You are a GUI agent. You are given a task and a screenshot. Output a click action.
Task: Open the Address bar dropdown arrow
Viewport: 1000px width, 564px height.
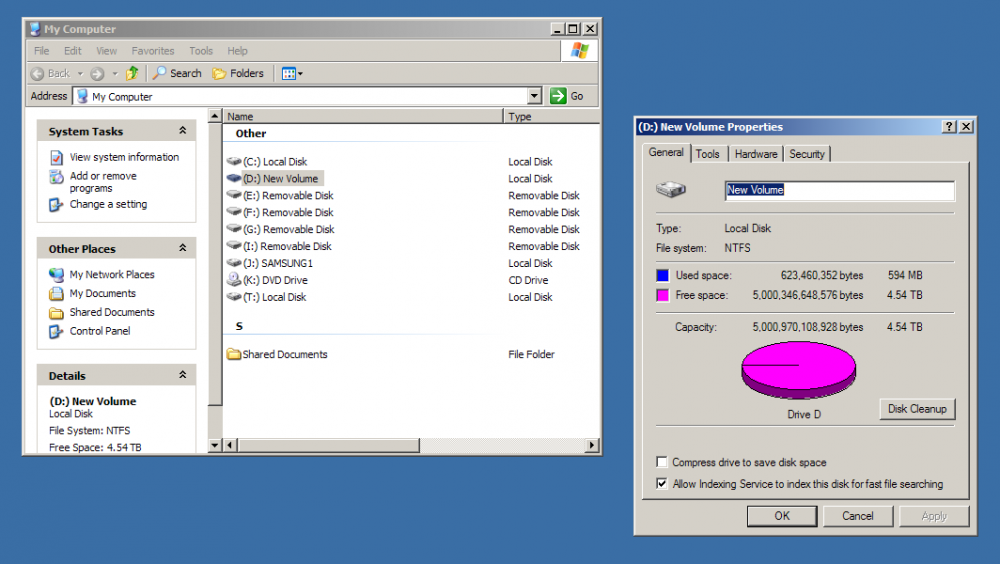point(534,96)
